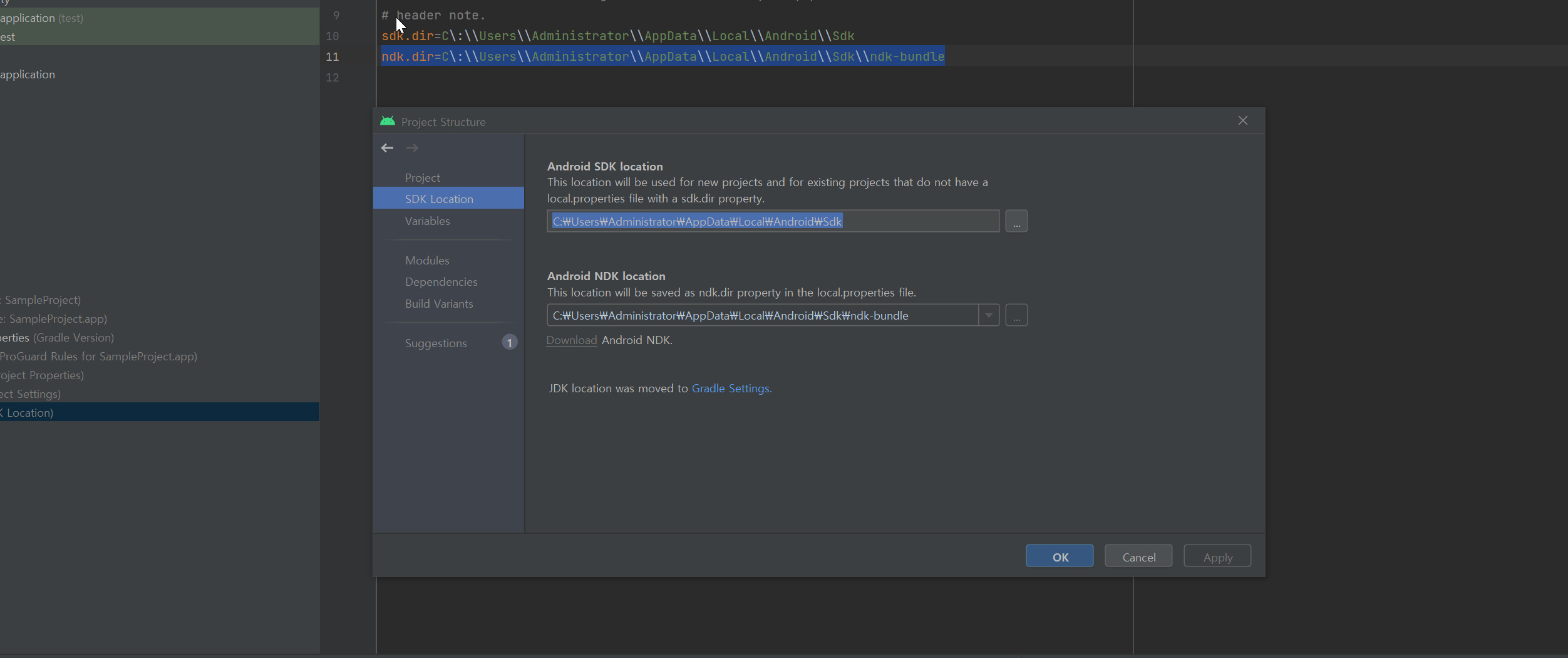Go forward with the right arrow in Project Structure
The height and width of the screenshot is (658, 1568).
412,148
